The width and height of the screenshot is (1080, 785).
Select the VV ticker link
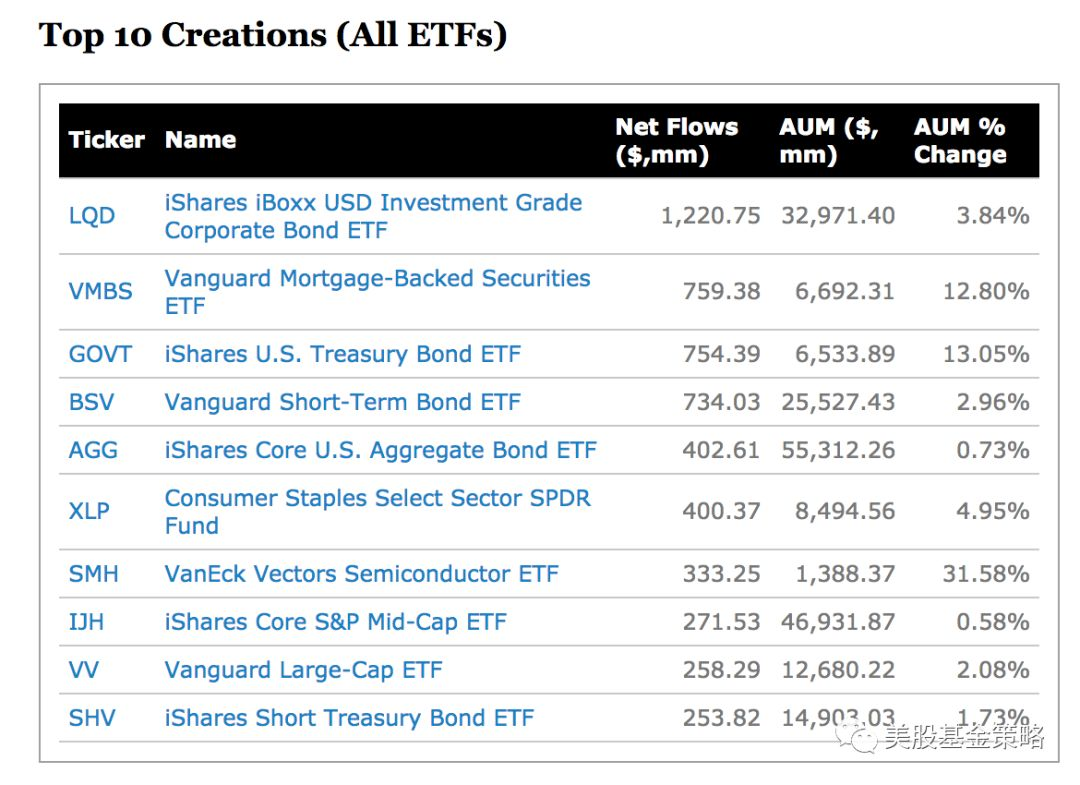84,670
